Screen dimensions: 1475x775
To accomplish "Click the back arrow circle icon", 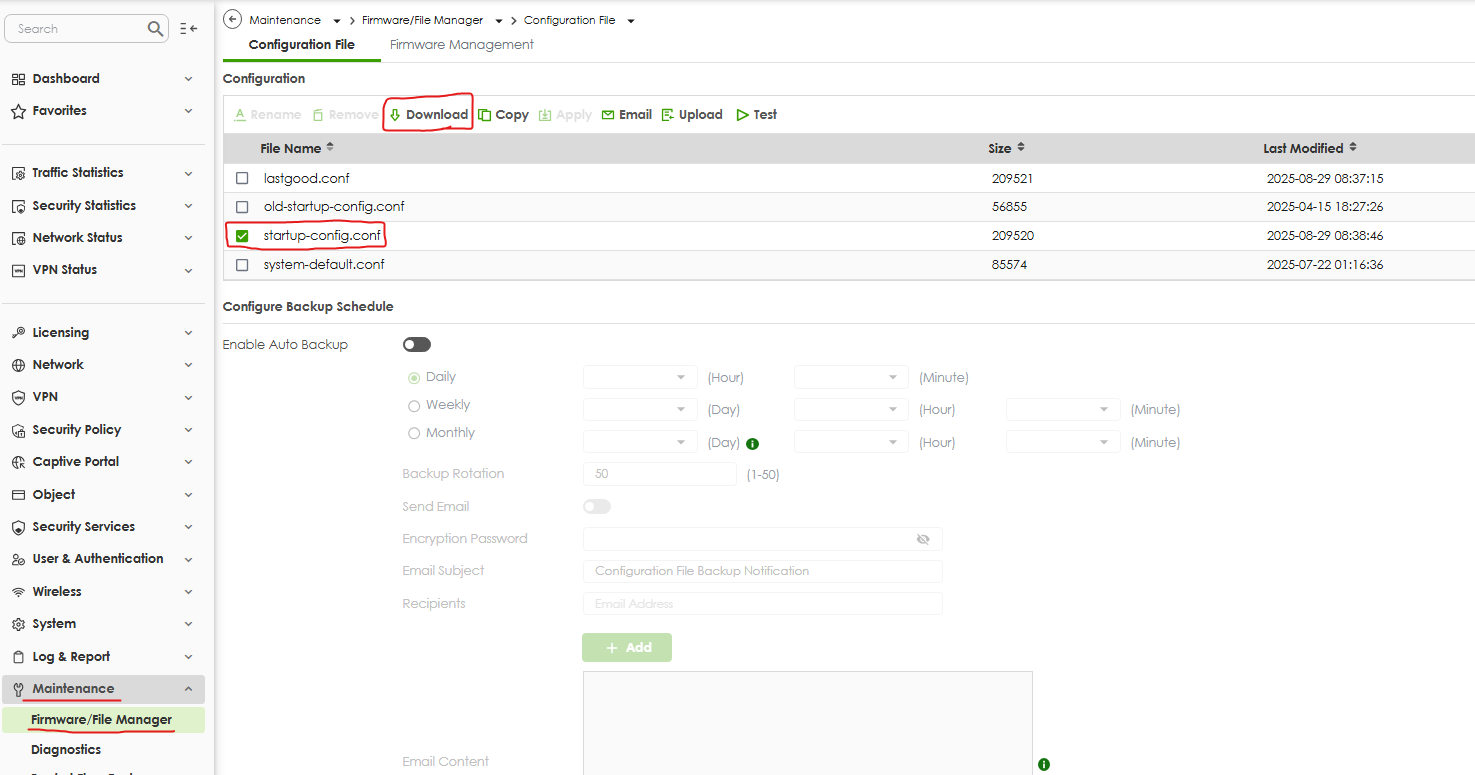I will (x=233, y=19).
